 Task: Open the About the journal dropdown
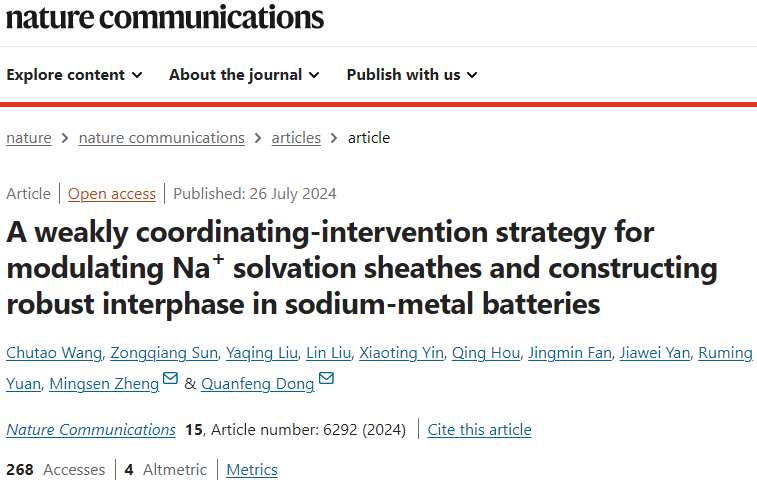coord(244,75)
